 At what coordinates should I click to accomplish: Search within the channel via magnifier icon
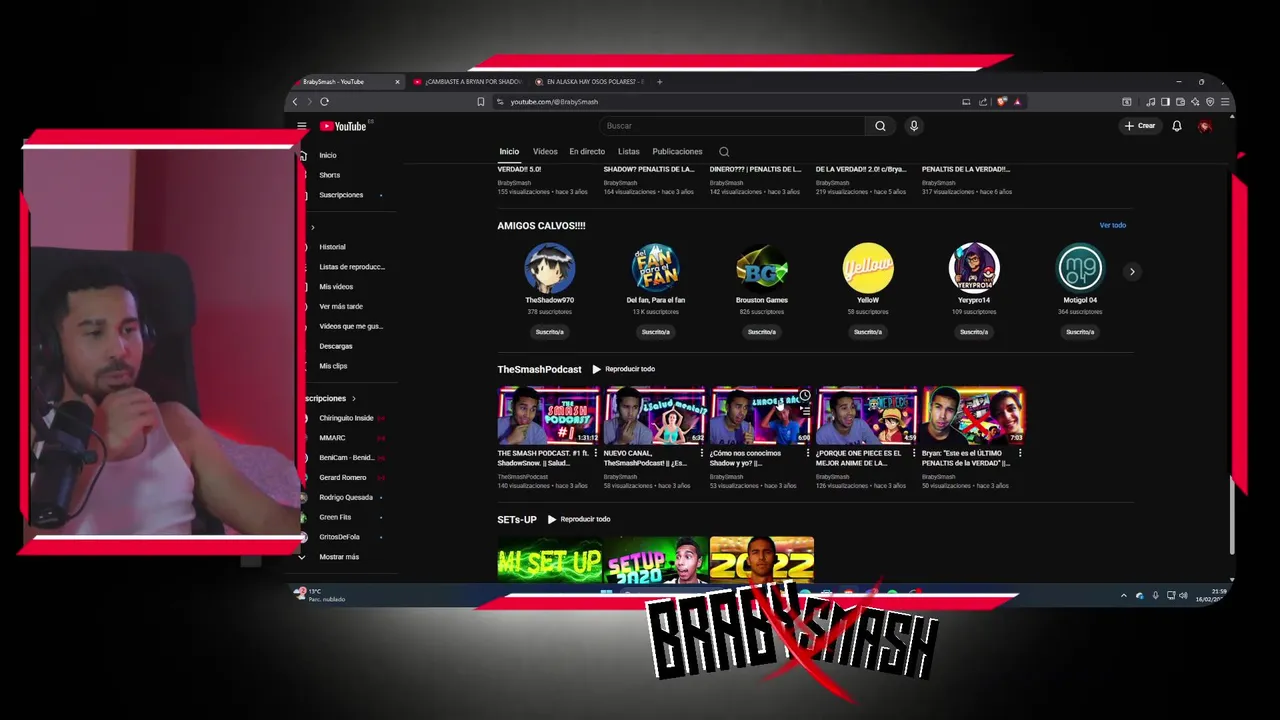coord(724,152)
